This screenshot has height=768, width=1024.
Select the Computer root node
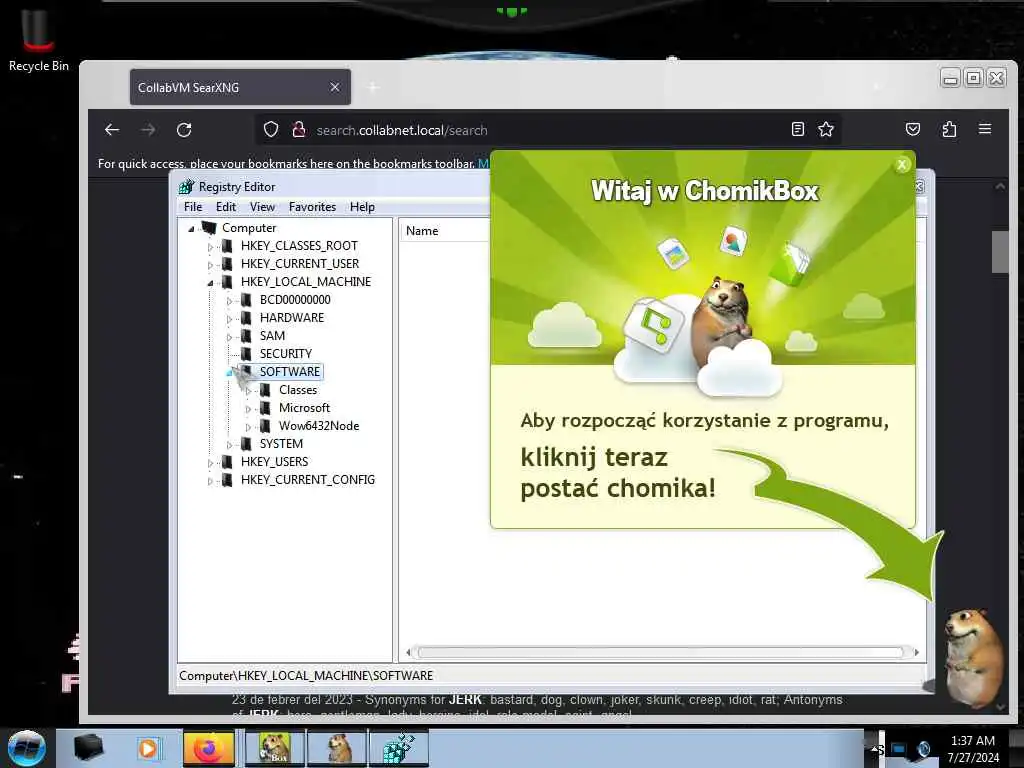249,228
